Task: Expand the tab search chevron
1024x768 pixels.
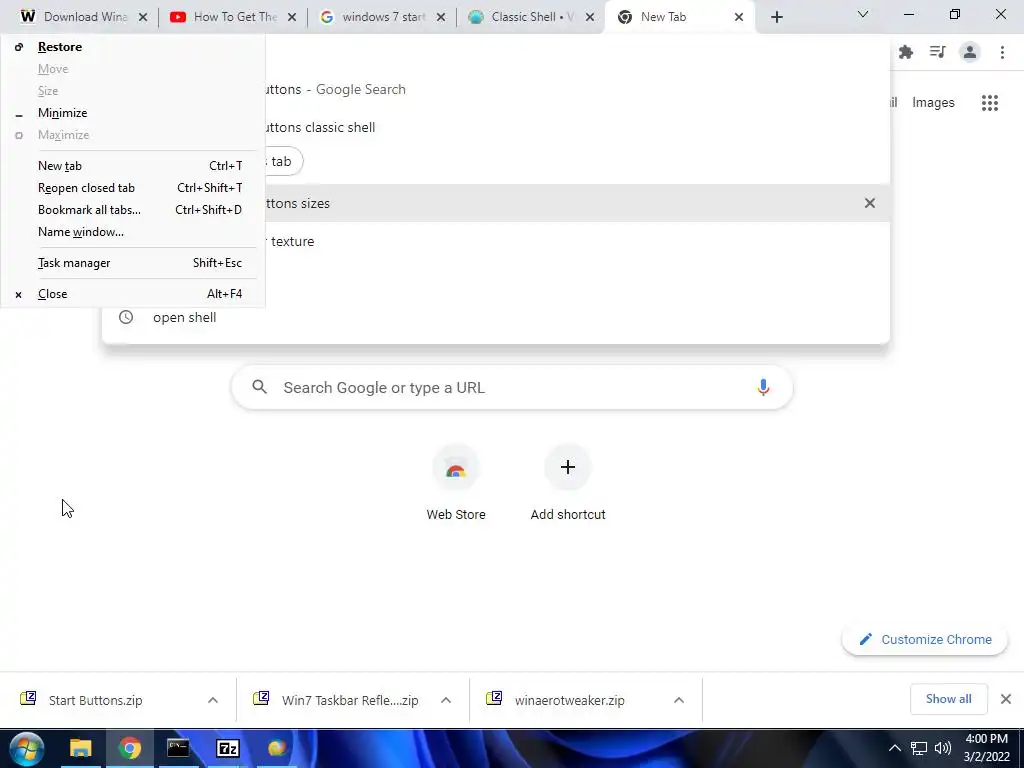Action: click(x=863, y=14)
